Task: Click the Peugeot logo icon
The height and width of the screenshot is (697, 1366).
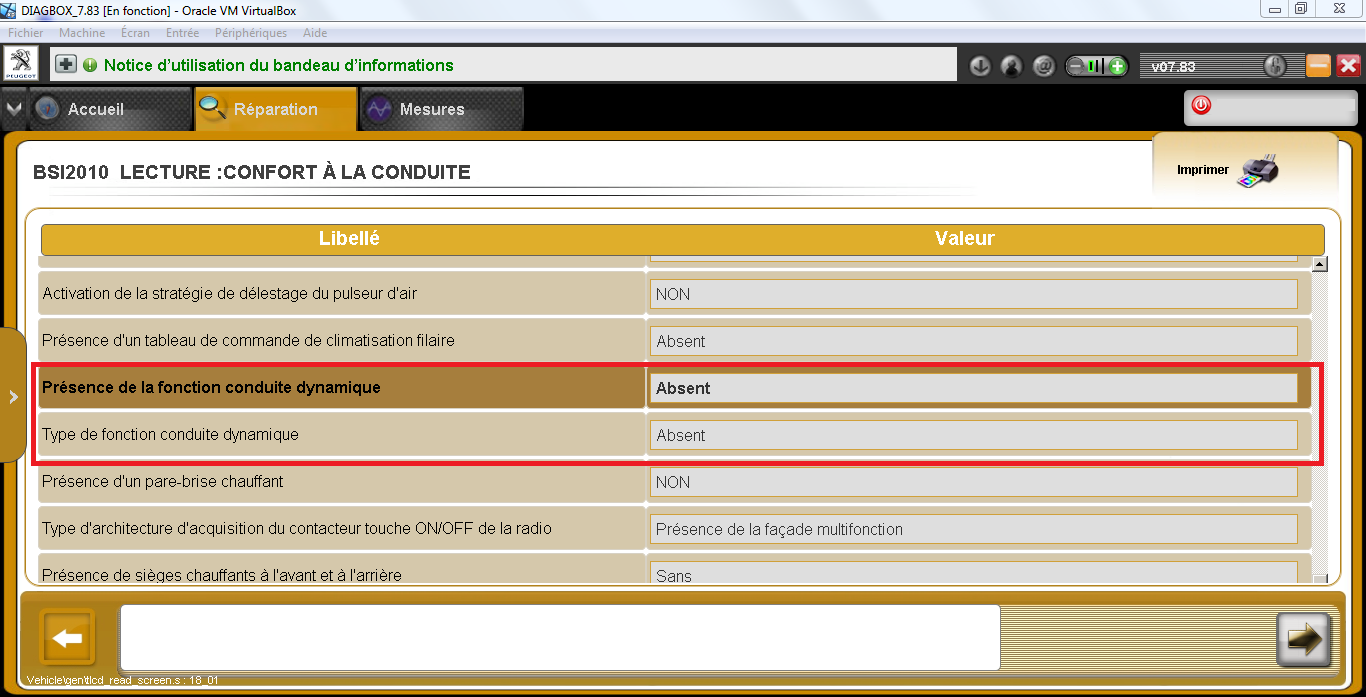Action: (x=22, y=64)
